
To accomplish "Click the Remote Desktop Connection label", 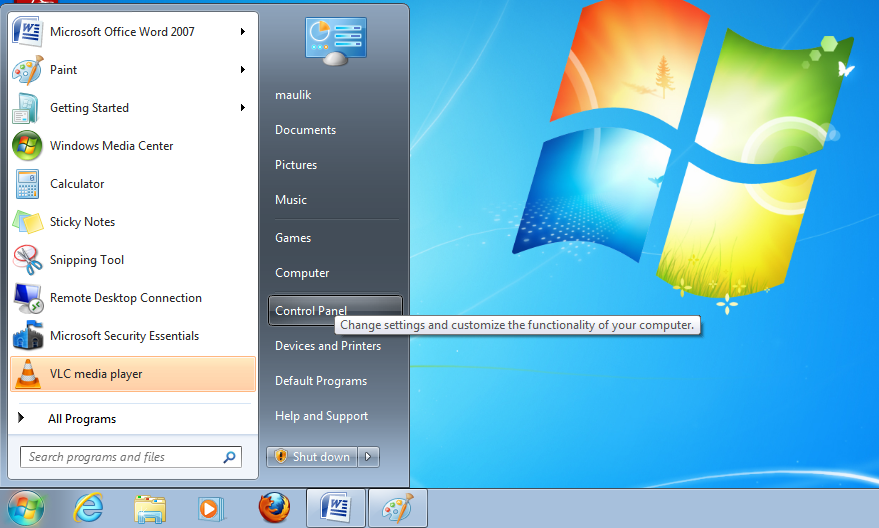I will point(126,298).
